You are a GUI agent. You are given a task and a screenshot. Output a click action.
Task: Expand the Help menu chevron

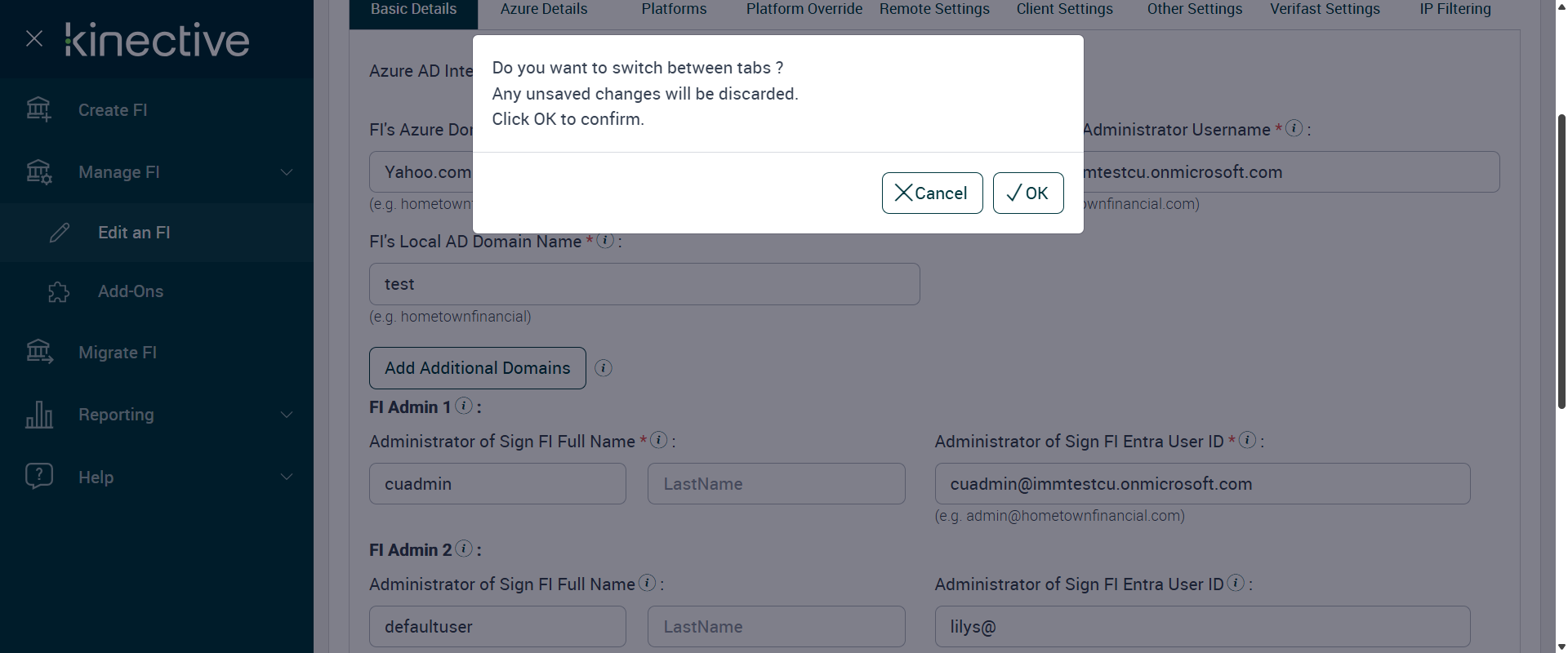point(287,477)
